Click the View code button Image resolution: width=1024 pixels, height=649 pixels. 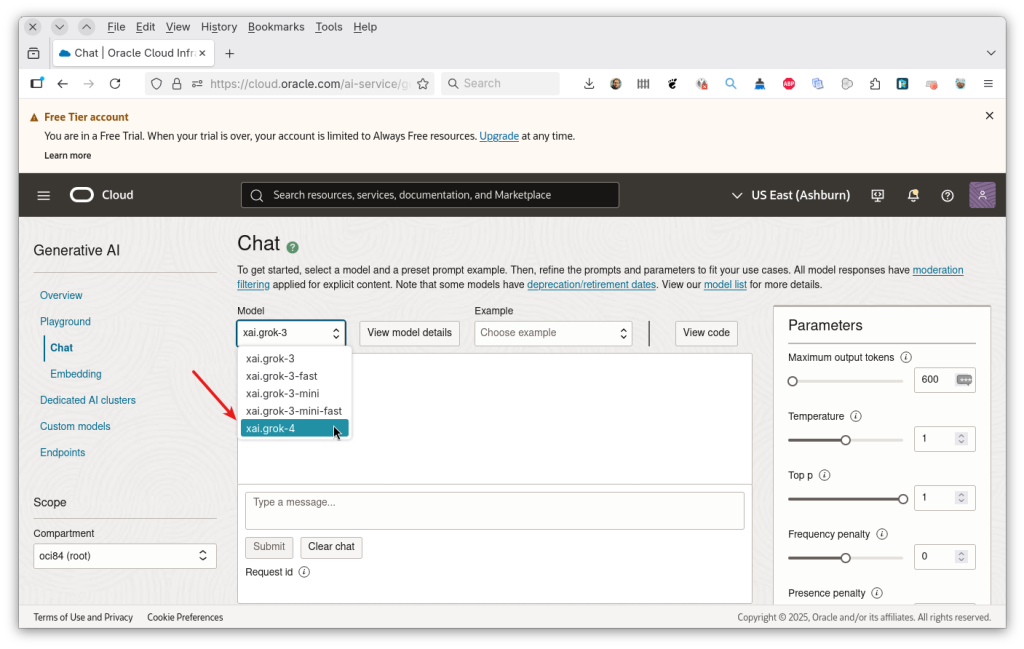(x=706, y=333)
